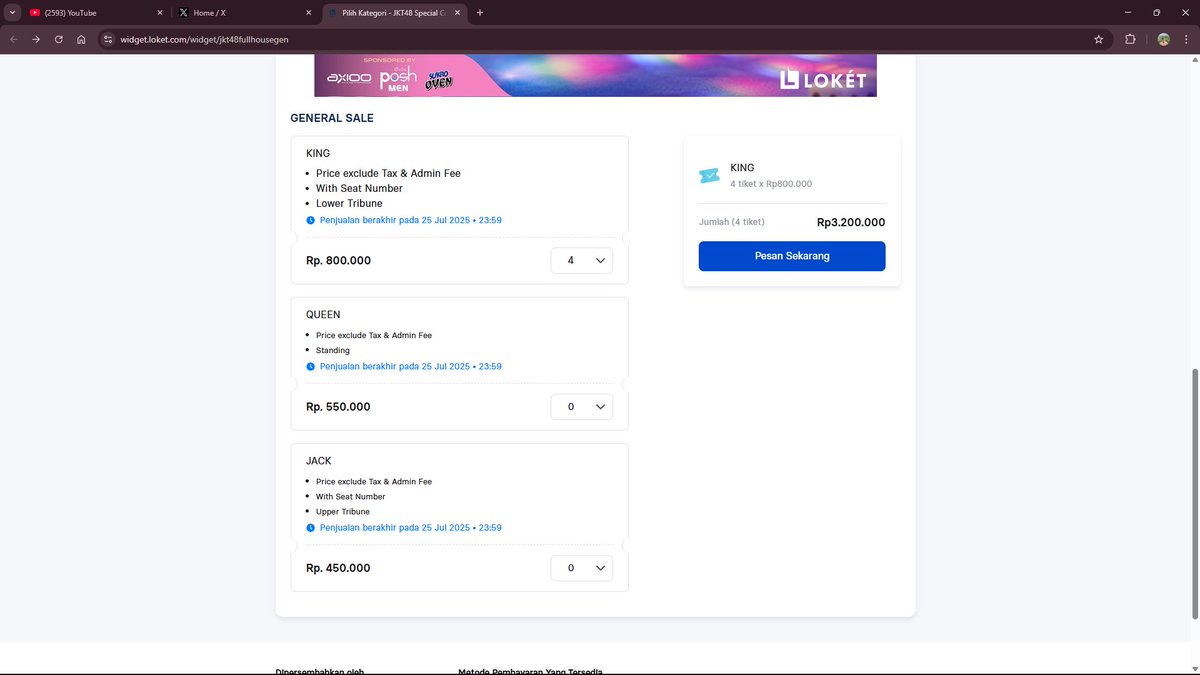This screenshot has height=675, width=1200.
Task: Click the price Rp. 450.000
Action: pyautogui.click(x=338, y=568)
